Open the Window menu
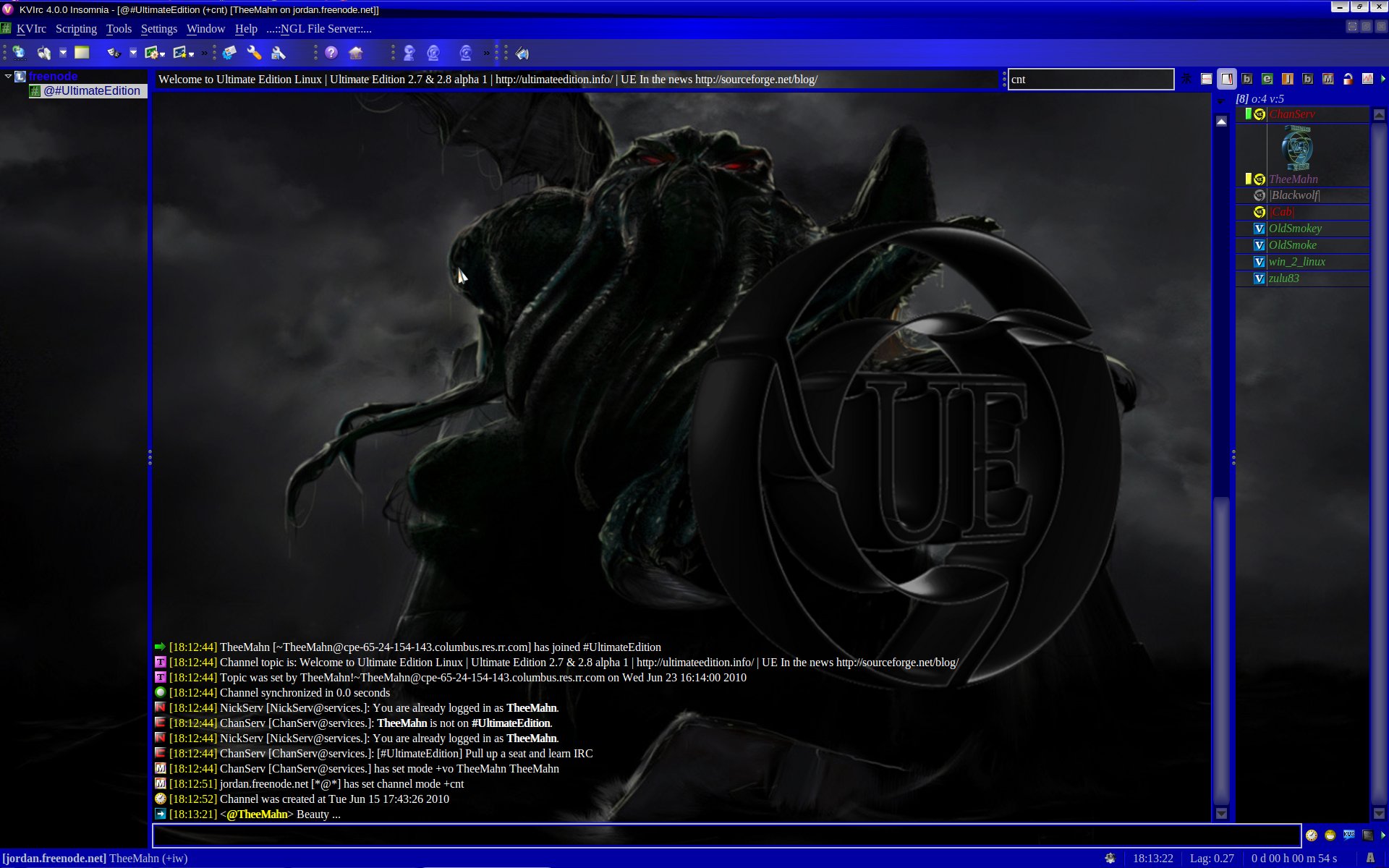Screen dimensions: 1389x868 click(205, 29)
